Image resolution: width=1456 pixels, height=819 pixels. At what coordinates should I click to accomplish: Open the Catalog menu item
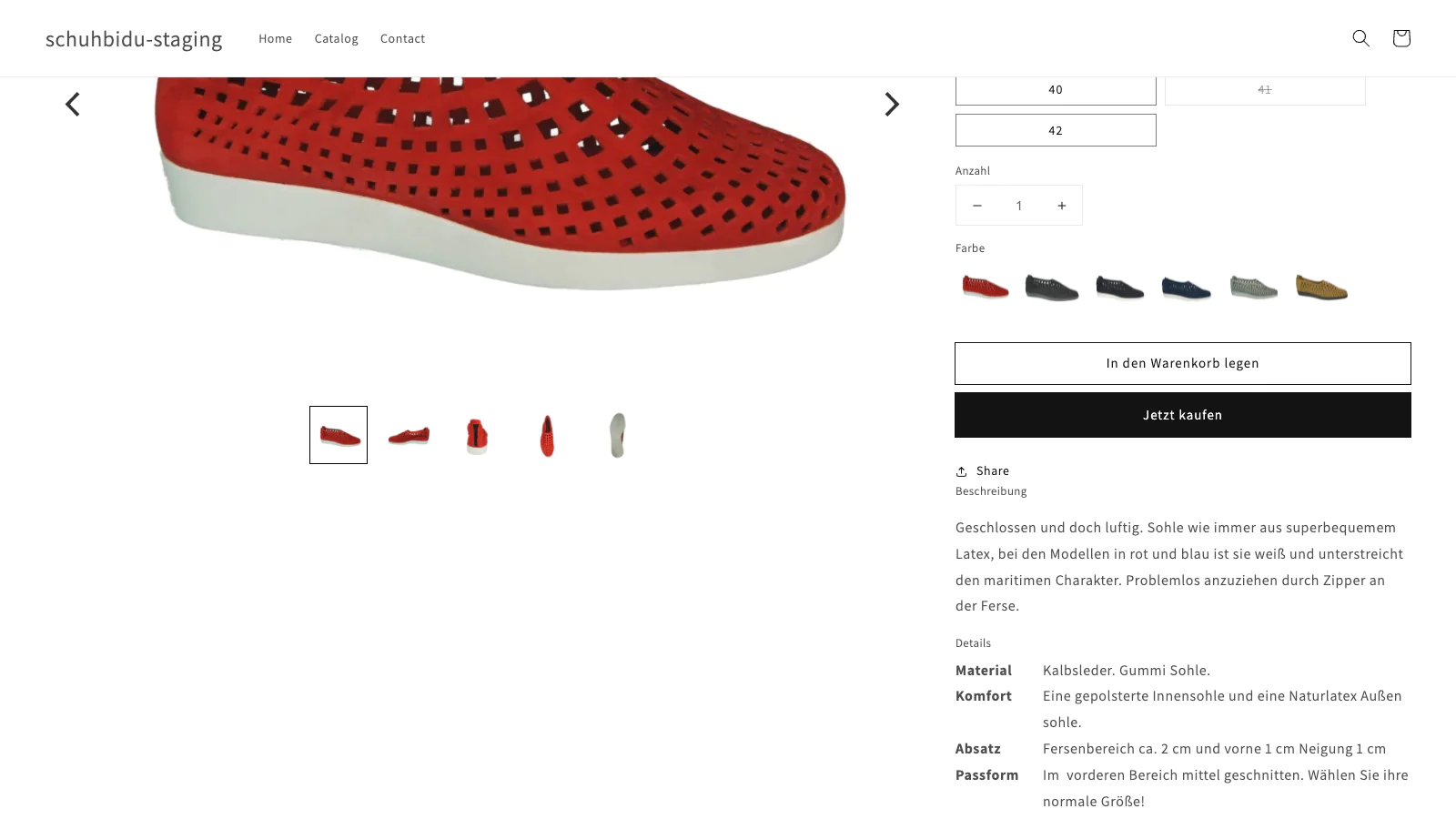click(x=337, y=38)
